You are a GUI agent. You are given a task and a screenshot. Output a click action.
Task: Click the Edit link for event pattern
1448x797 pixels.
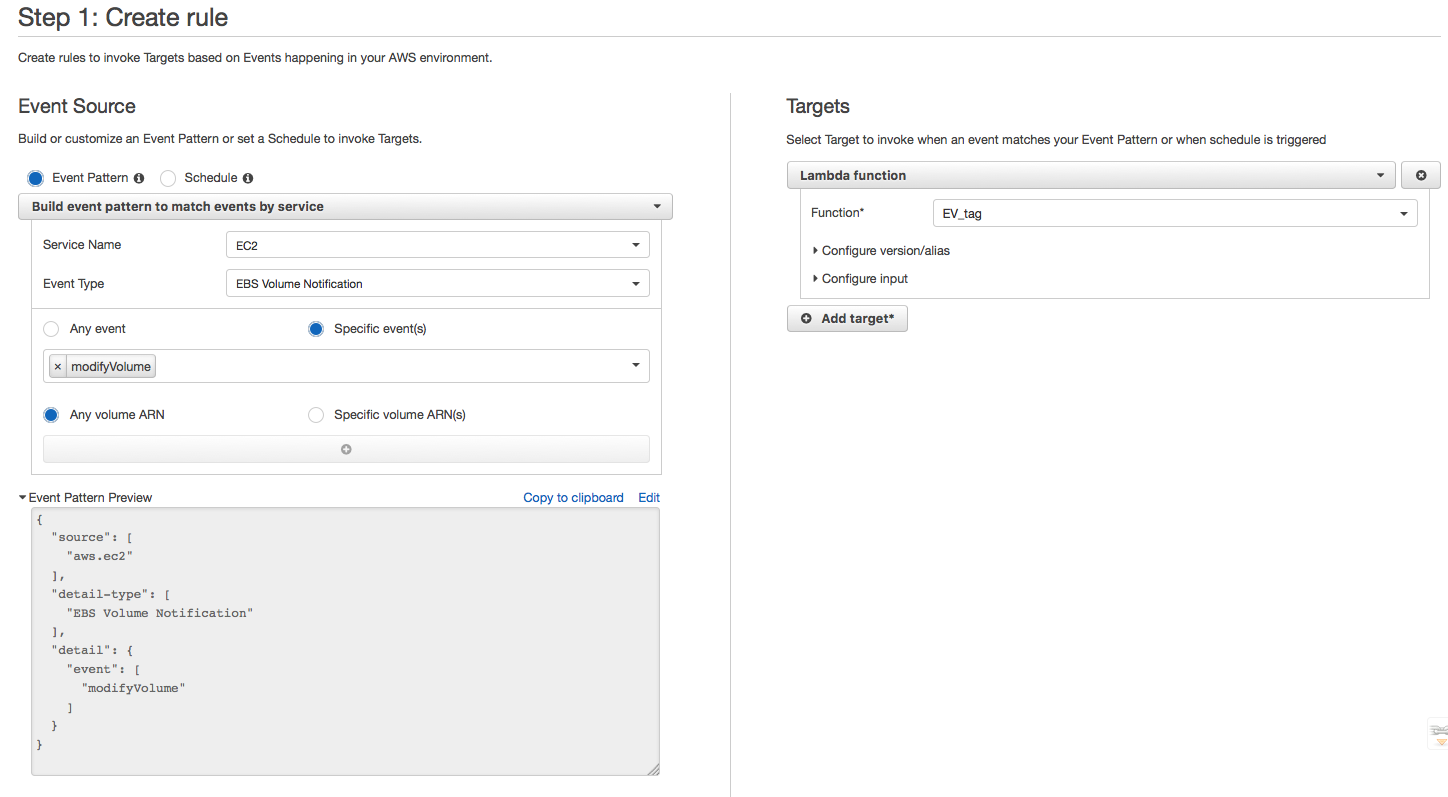coord(649,498)
